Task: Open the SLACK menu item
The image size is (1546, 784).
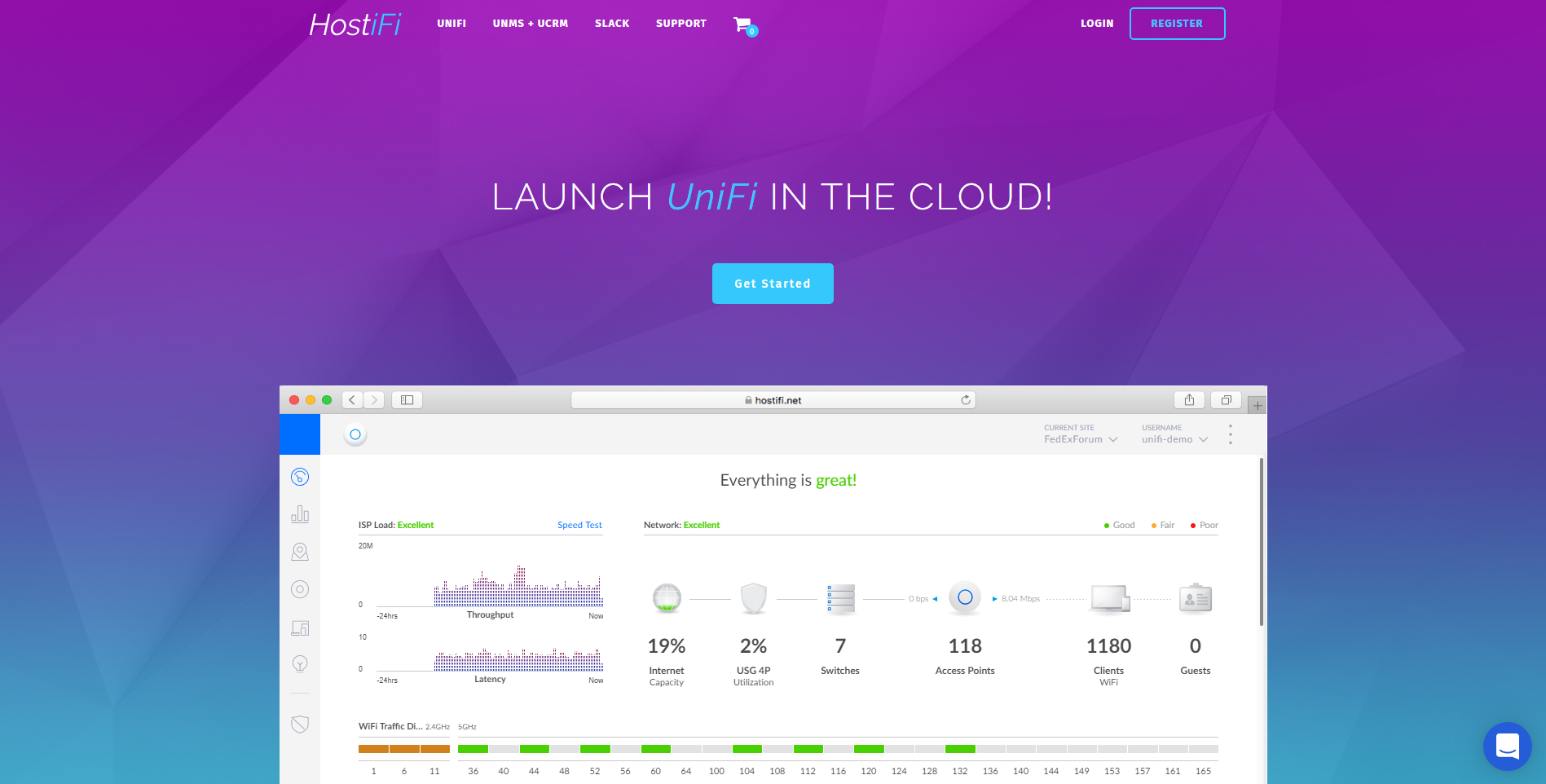Action: 612,24
